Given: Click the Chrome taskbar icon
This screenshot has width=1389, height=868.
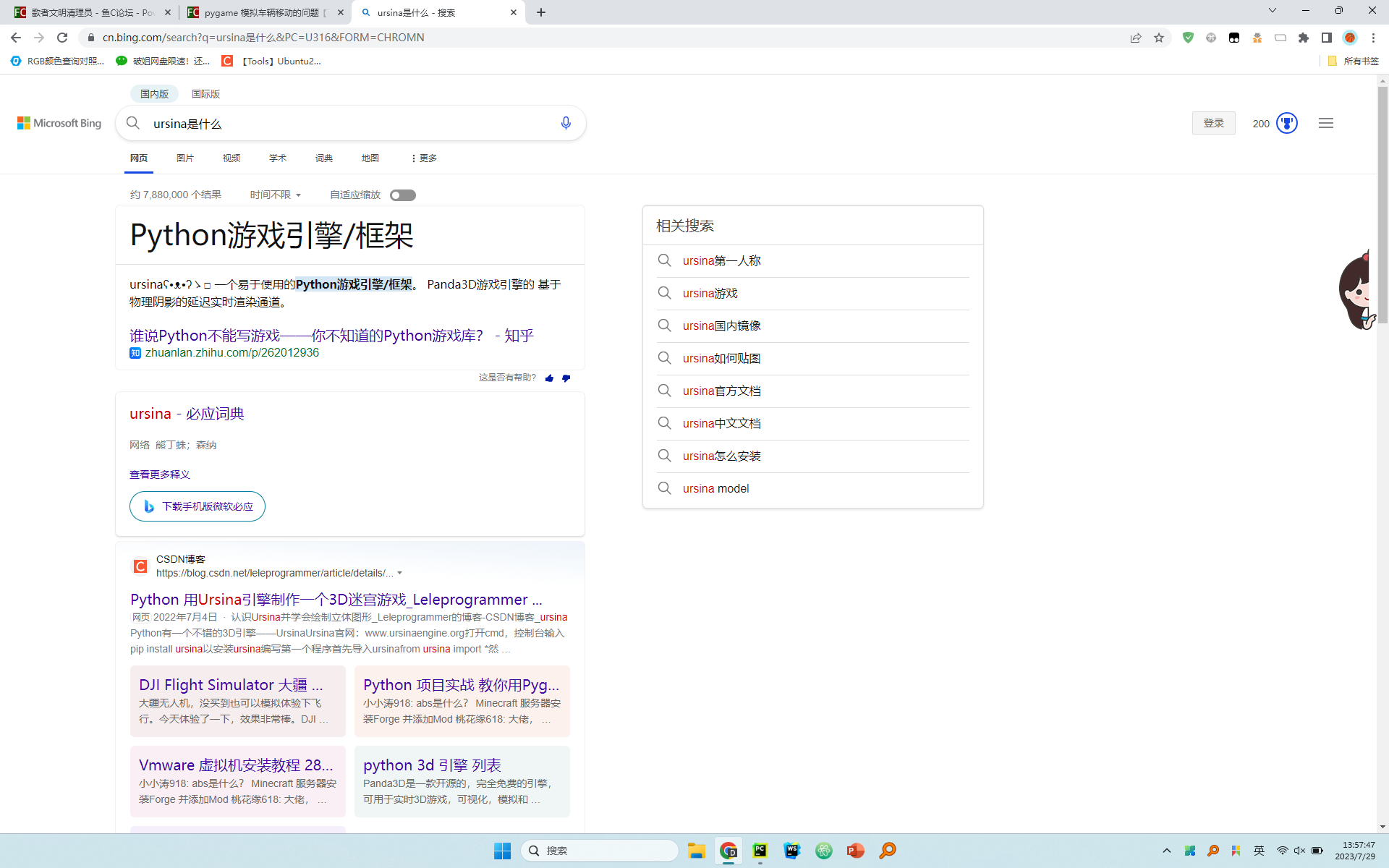Looking at the screenshot, I should [x=728, y=851].
